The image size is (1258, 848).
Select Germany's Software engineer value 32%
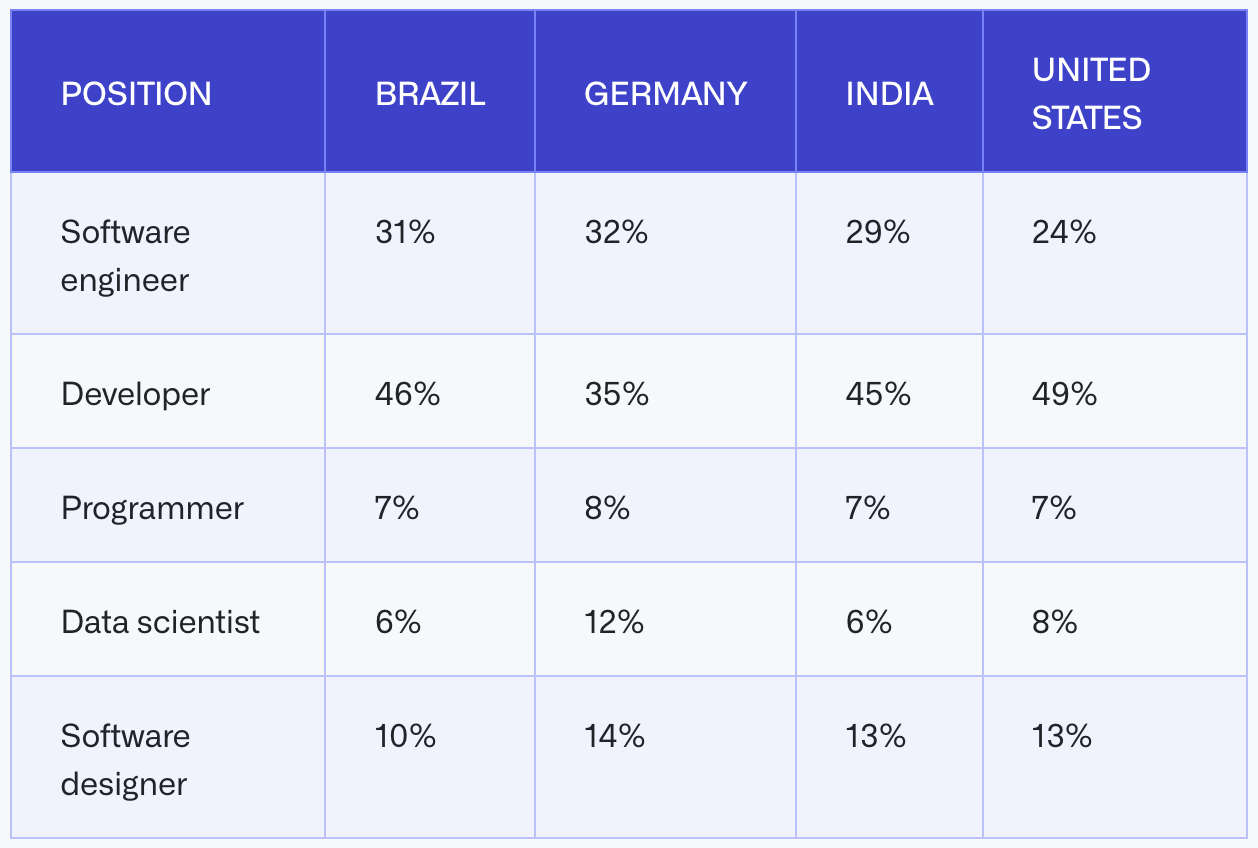coord(616,233)
